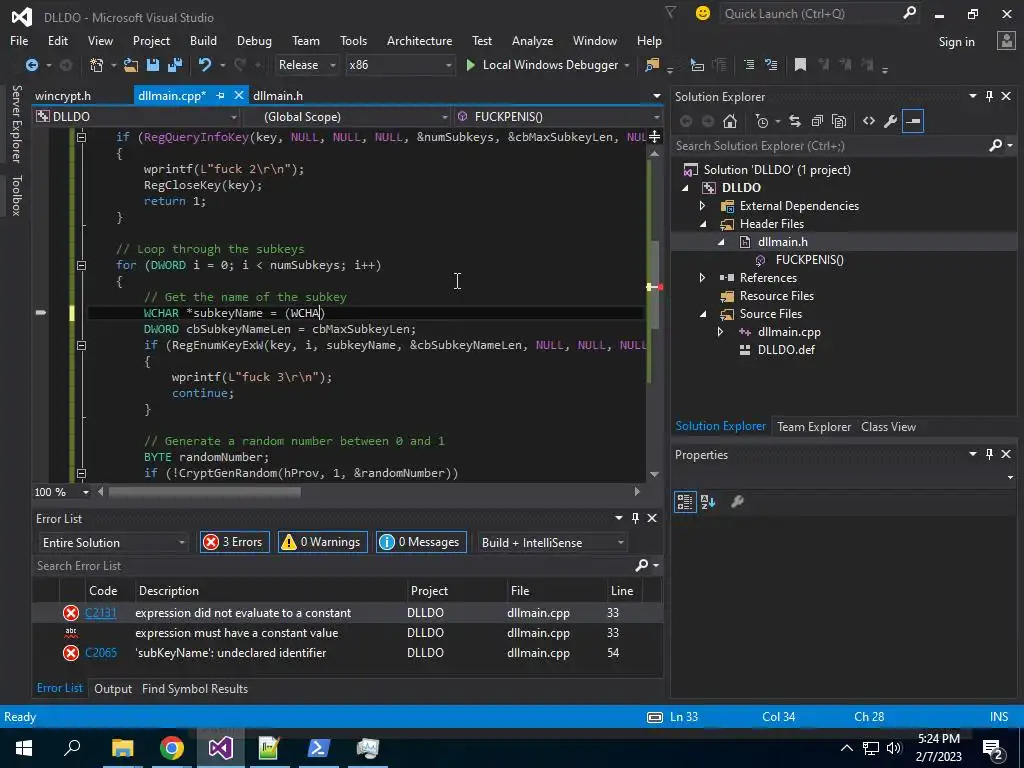This screenshot has width=1024, height=768.
Task: Open the FUCKPENIS() member dropdown
Action: click(559, 117)
